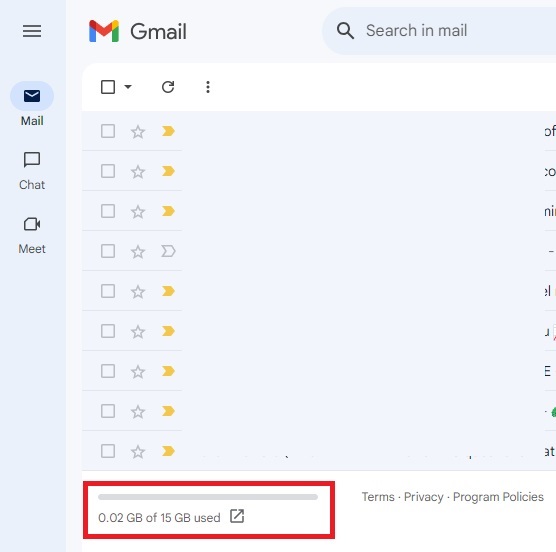
Task: Select the seventh email's checkbox
Action: [x=108, y=372]
